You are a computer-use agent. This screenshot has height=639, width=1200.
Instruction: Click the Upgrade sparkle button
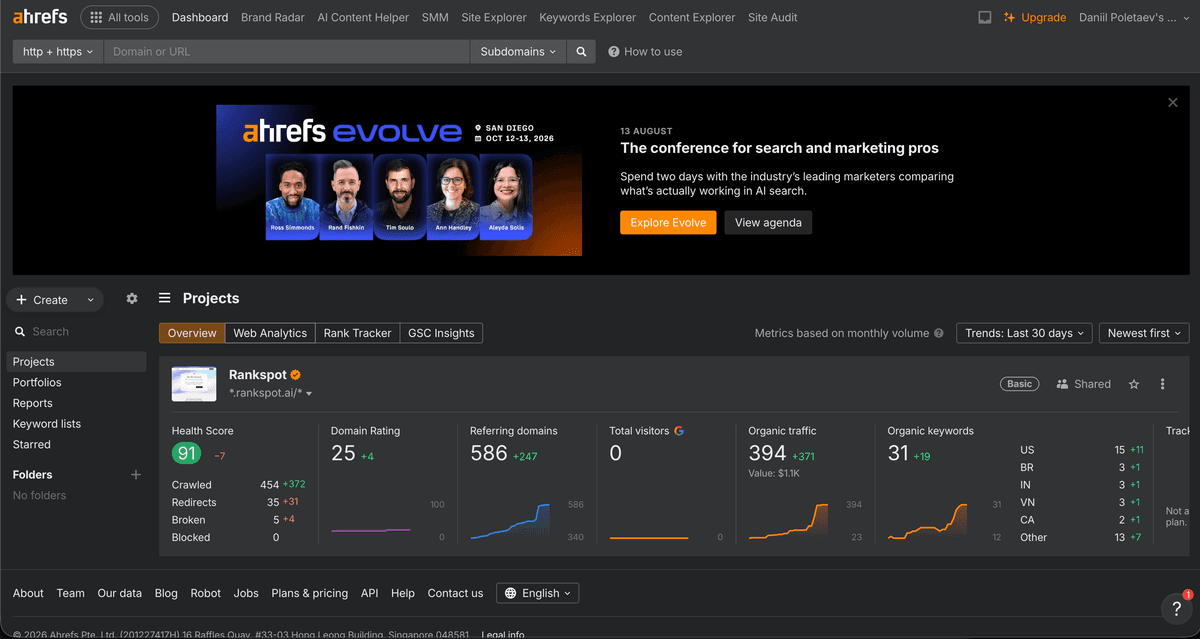[x=1035, y=17]
